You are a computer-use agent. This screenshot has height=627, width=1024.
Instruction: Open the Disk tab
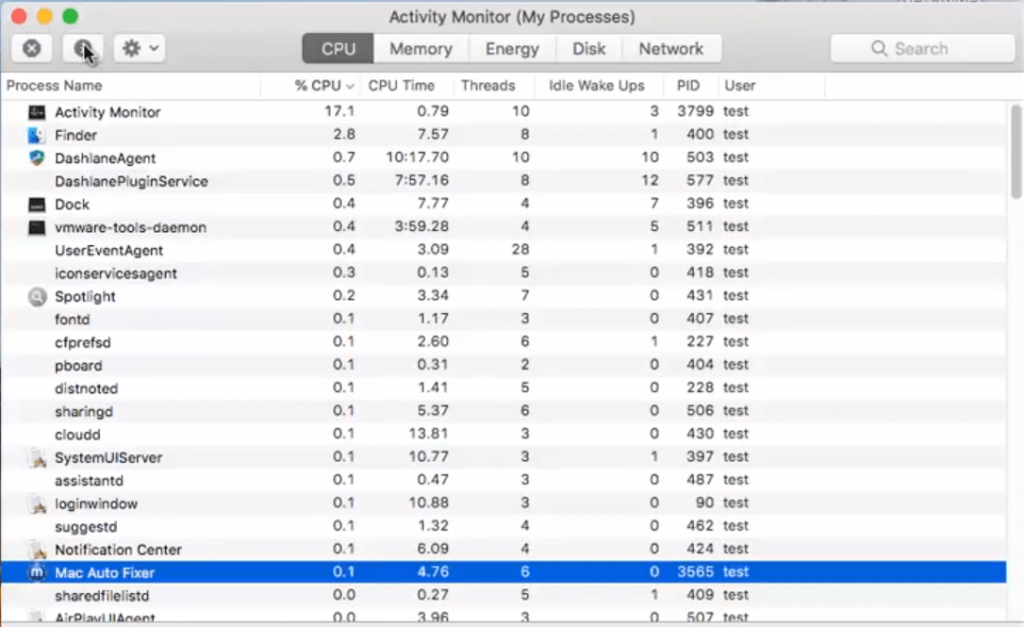click(589, 48)
